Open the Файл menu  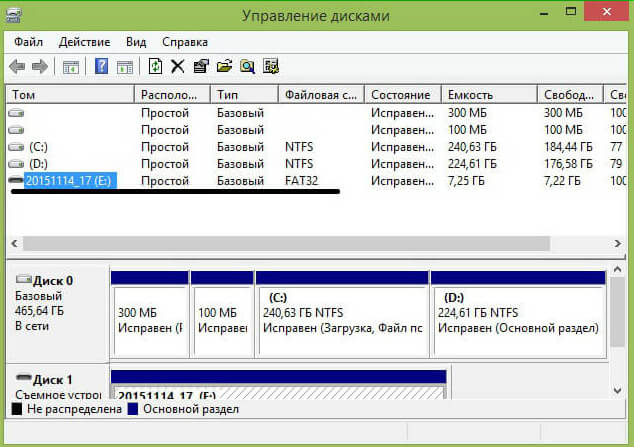click(28, 42)
